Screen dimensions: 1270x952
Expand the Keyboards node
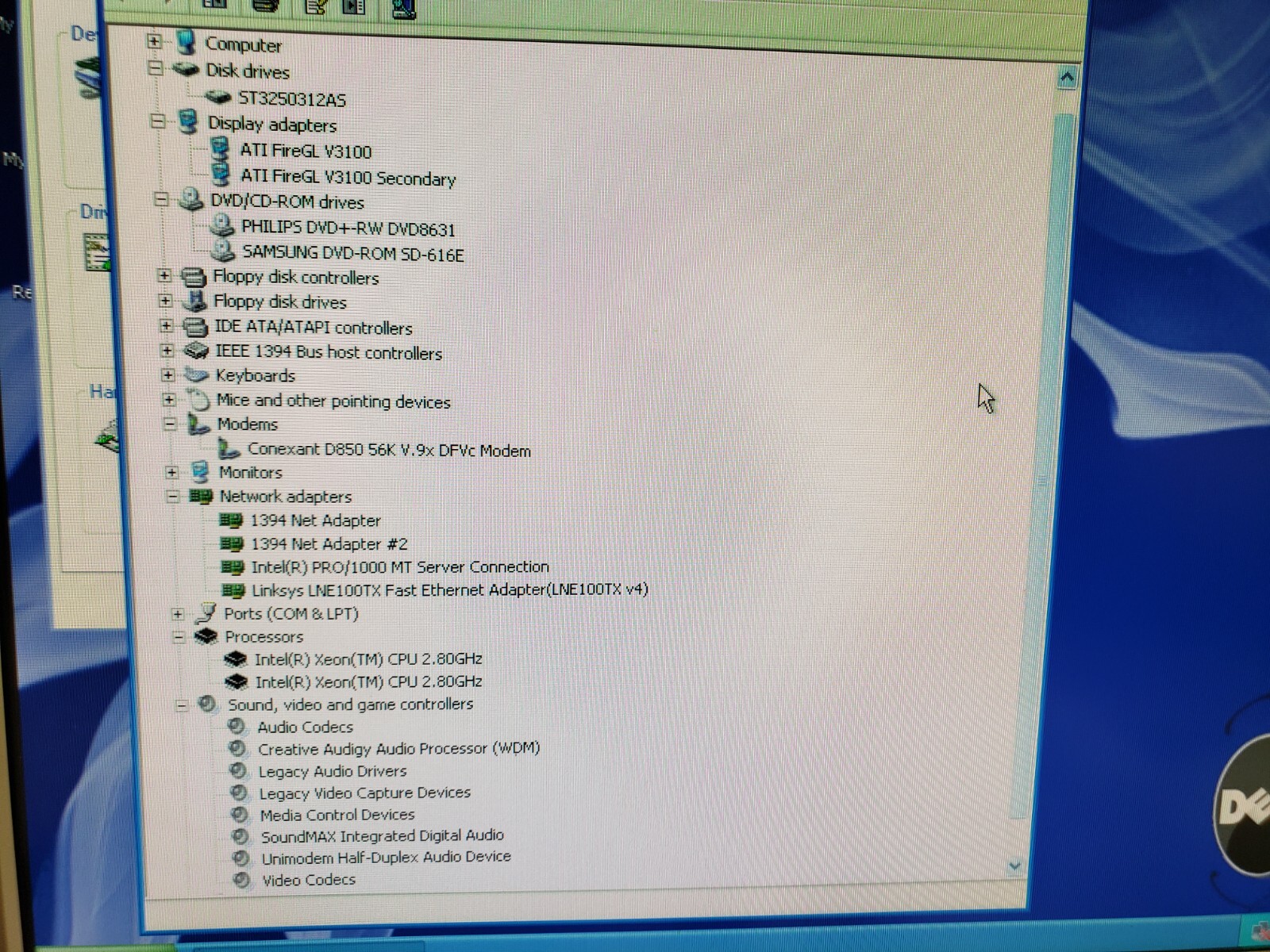(x=167, y=374)
